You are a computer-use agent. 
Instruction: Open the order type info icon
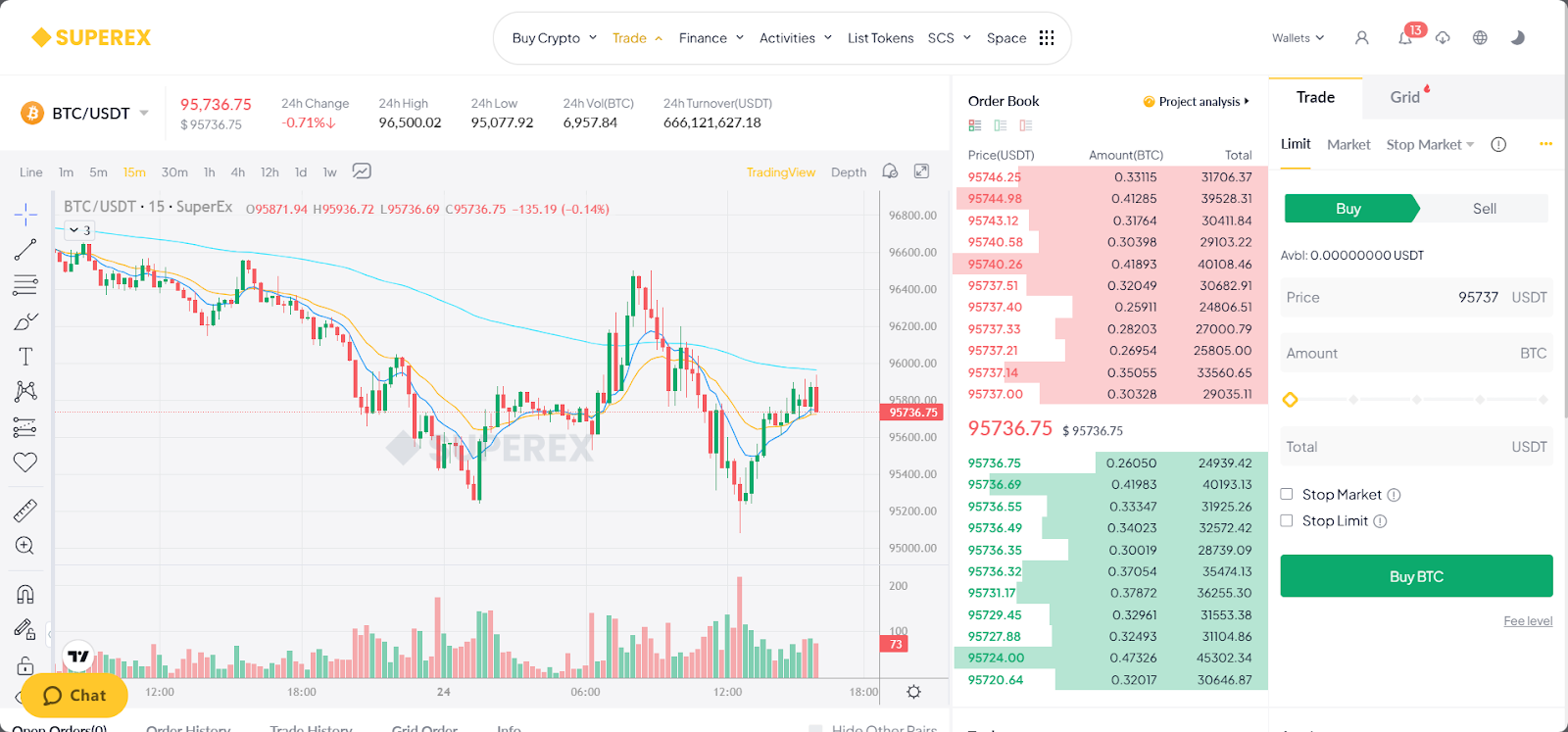point(1498,145)
